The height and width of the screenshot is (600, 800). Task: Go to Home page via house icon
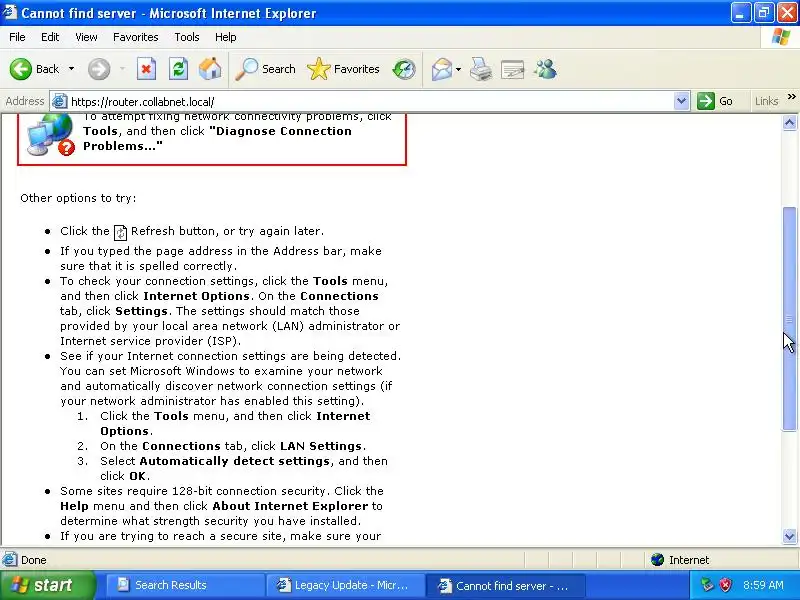click(210, 69)
